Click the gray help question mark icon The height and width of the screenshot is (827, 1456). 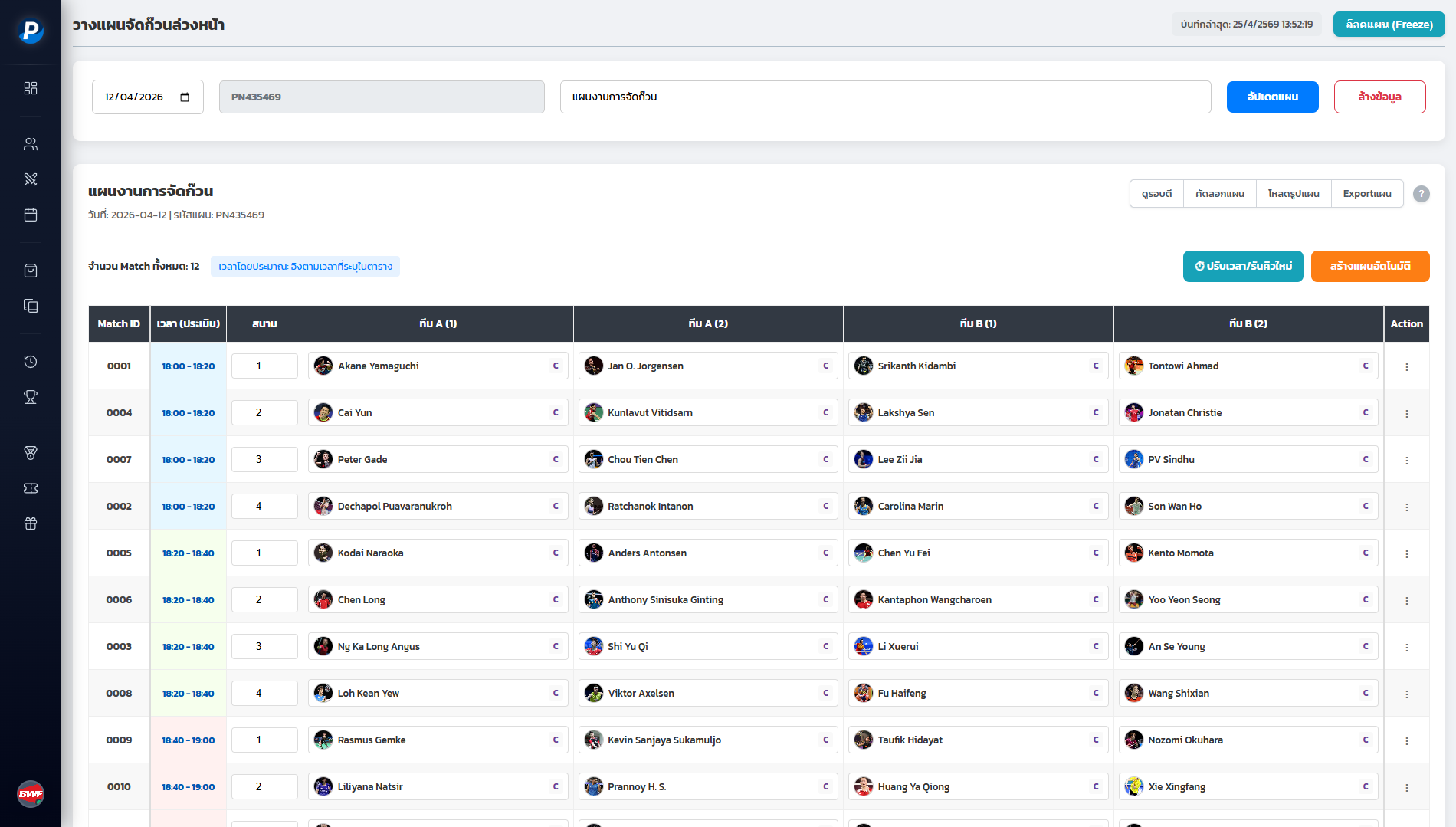coord(1421,194)
